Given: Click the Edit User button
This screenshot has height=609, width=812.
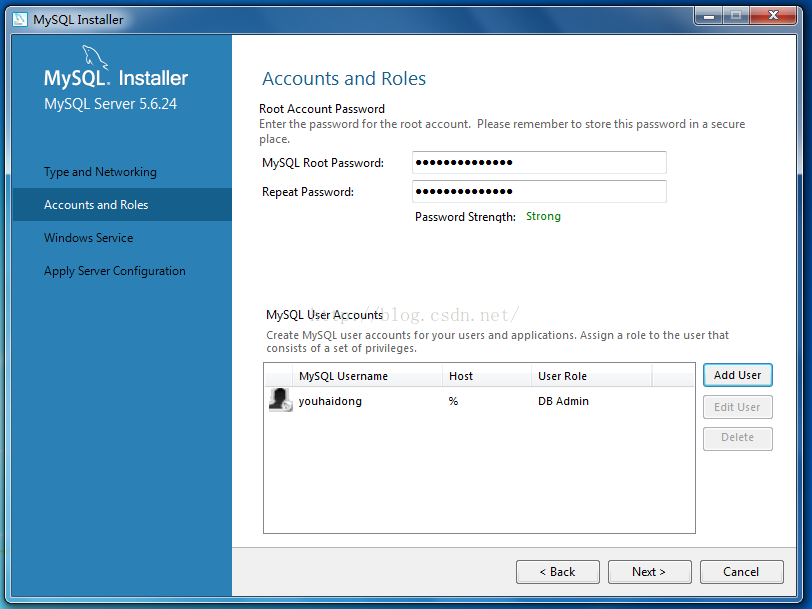Looking at the screenshot, I should pyautogui.click(x=737, y=407).
